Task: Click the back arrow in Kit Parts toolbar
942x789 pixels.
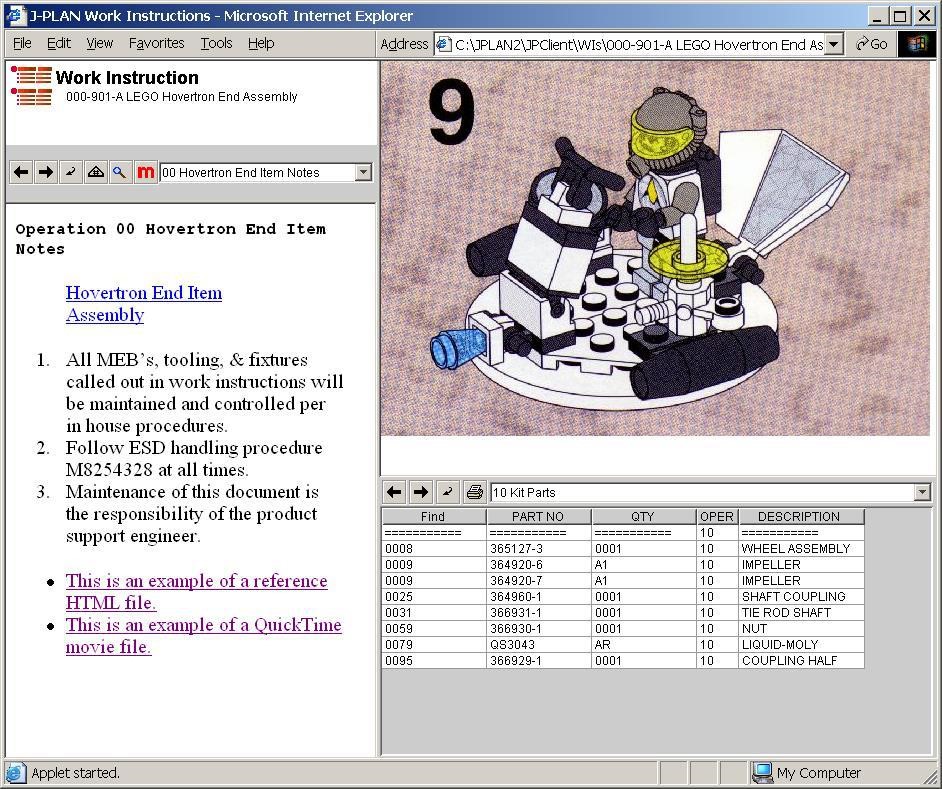Action: 394,492
